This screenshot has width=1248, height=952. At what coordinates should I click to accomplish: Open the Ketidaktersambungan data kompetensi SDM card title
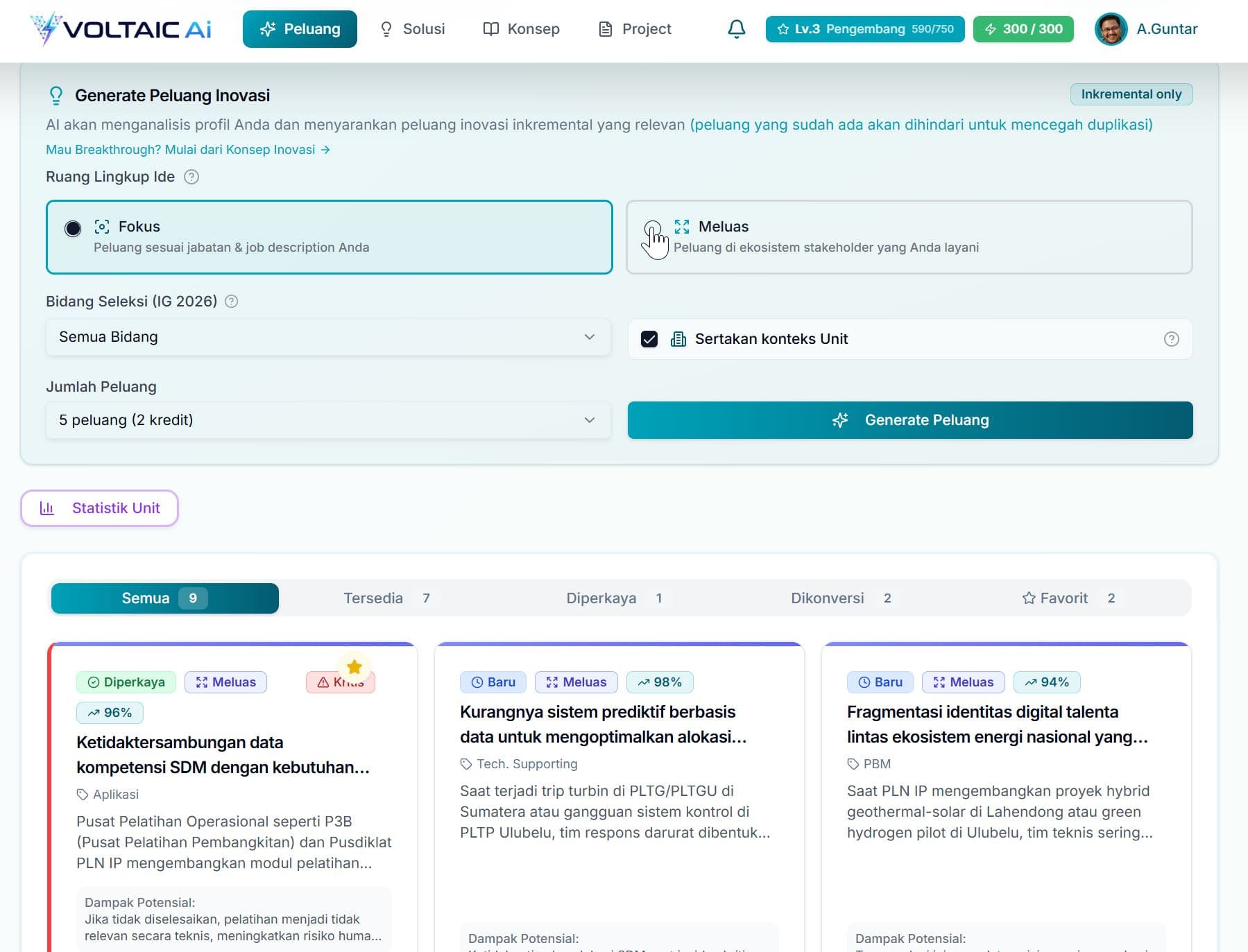[x=223, y=755]
